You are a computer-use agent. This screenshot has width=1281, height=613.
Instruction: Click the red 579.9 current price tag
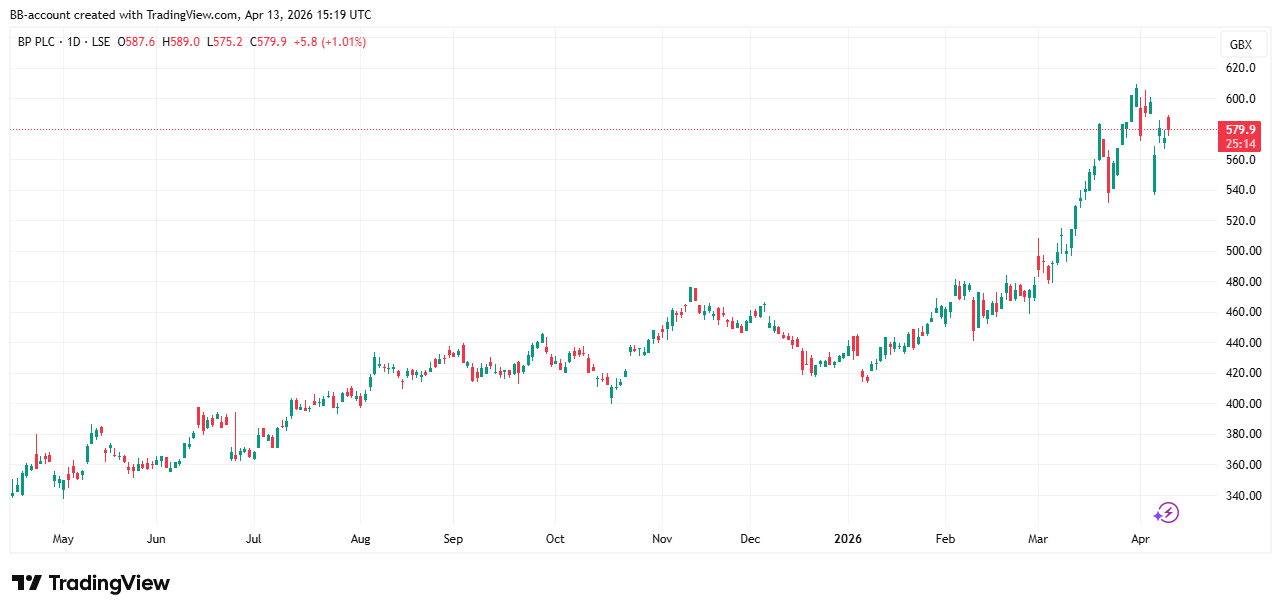click(1240, 129)
